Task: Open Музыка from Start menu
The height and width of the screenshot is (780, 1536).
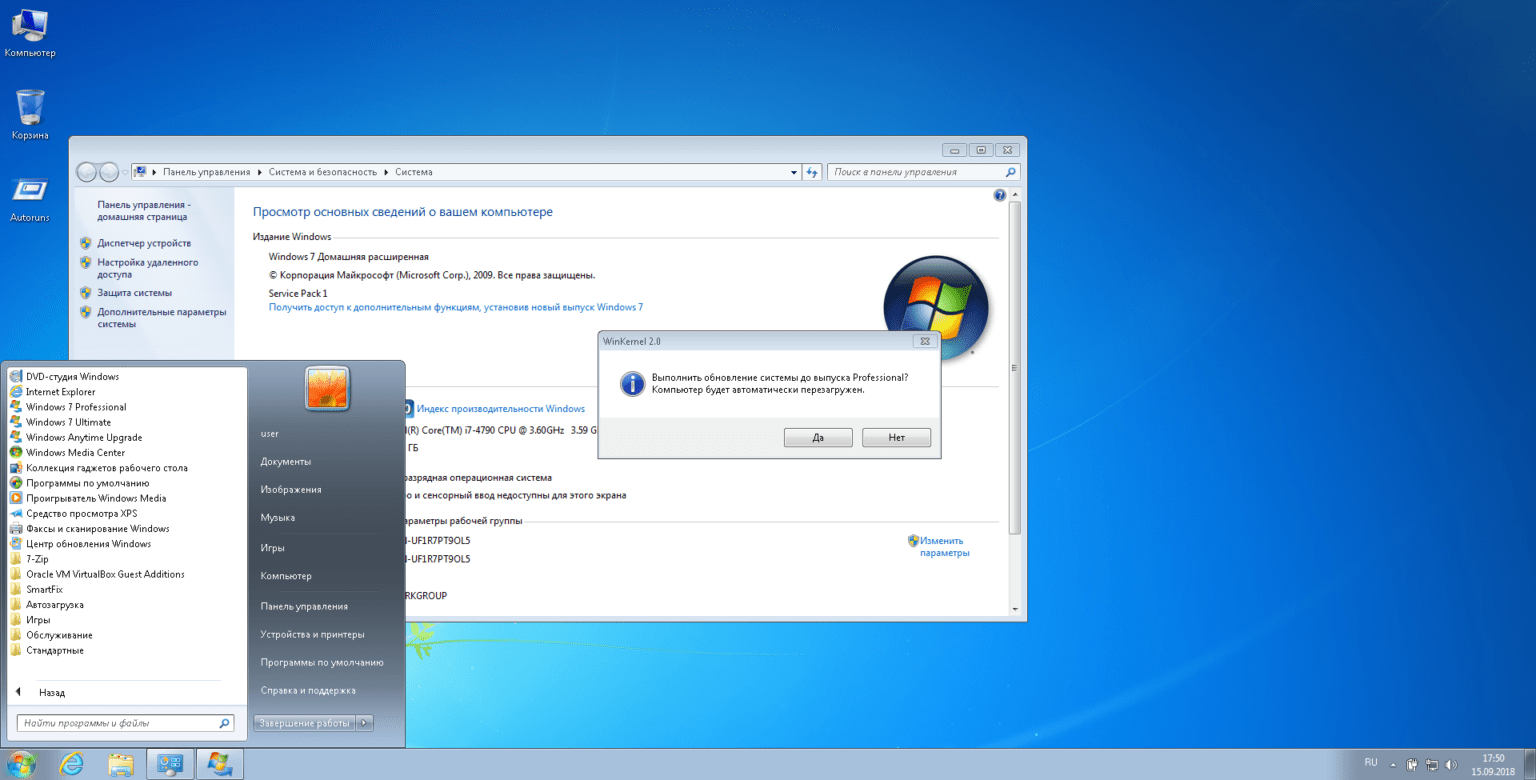Action: point(278,518)
